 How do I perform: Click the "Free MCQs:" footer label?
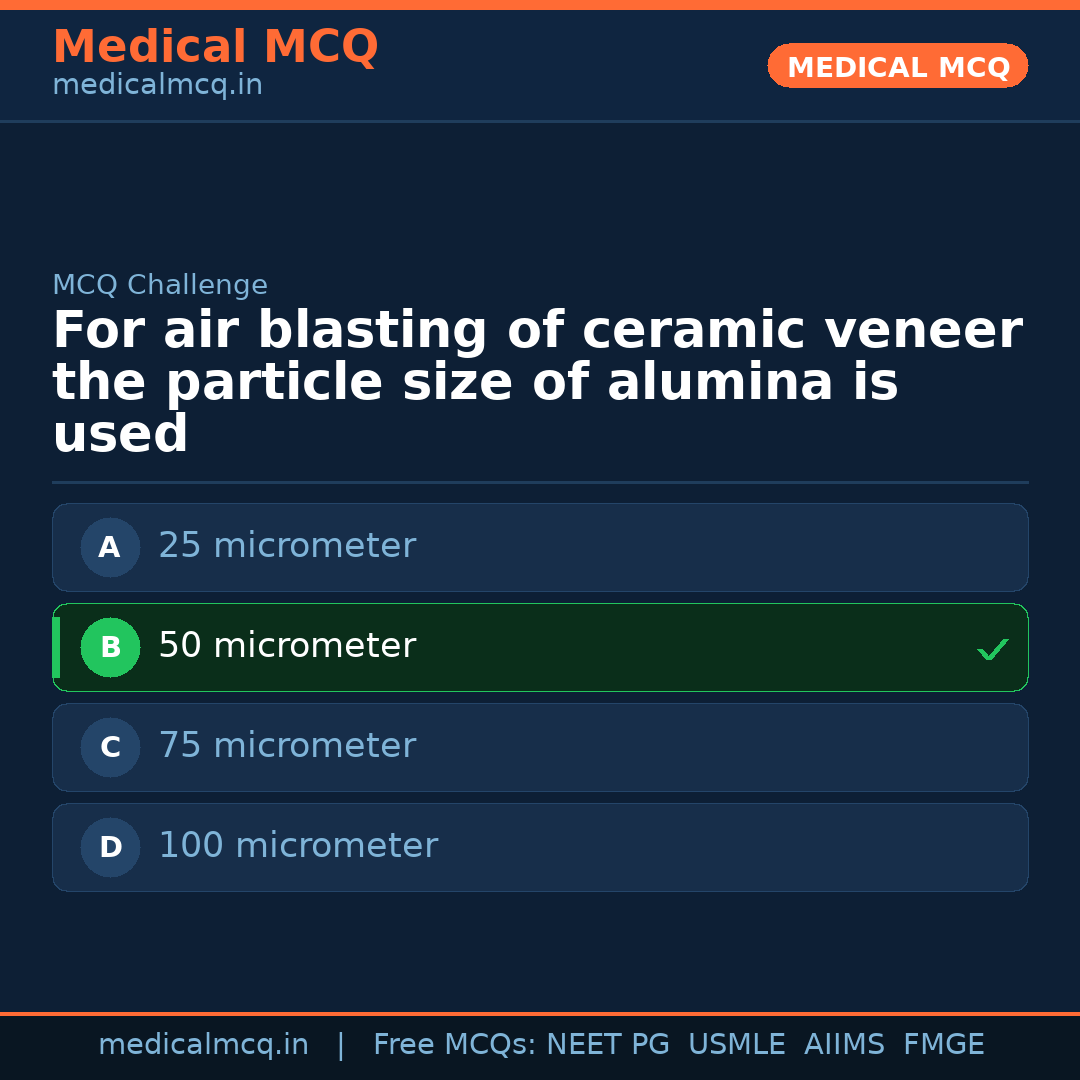[455, 1045]
